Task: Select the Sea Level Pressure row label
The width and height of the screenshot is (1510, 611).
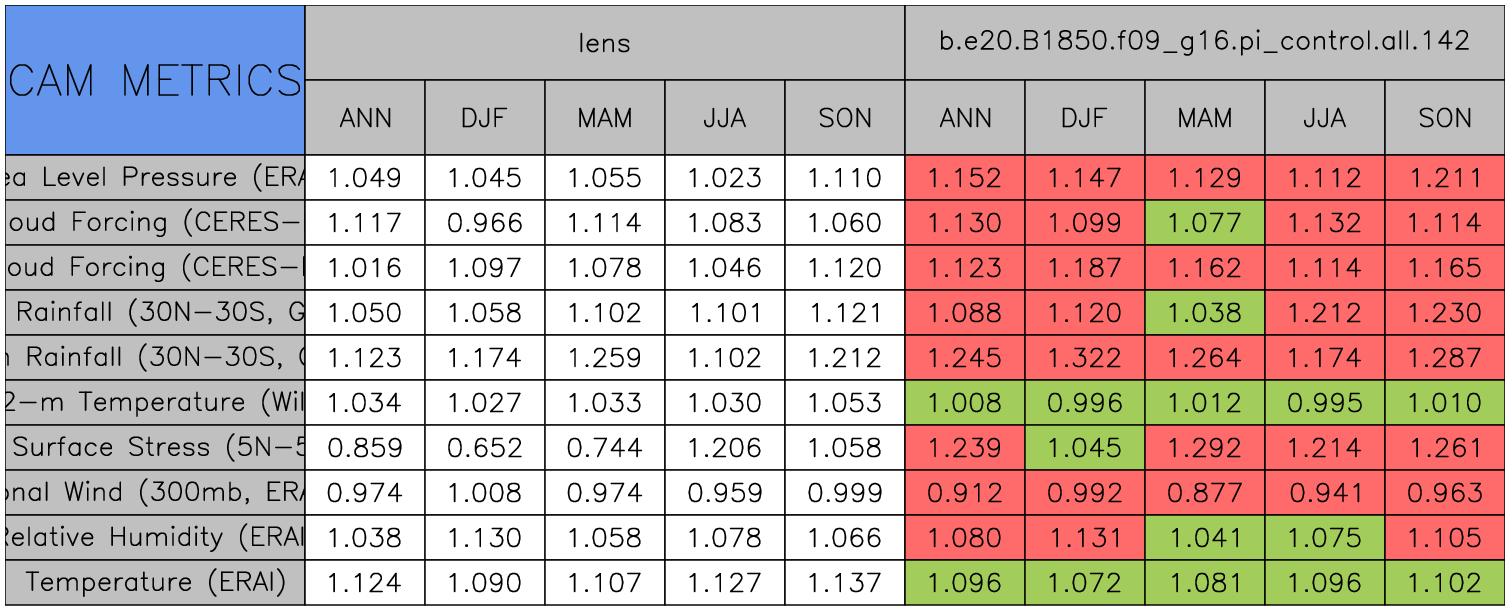Action: tap(155, 178)
